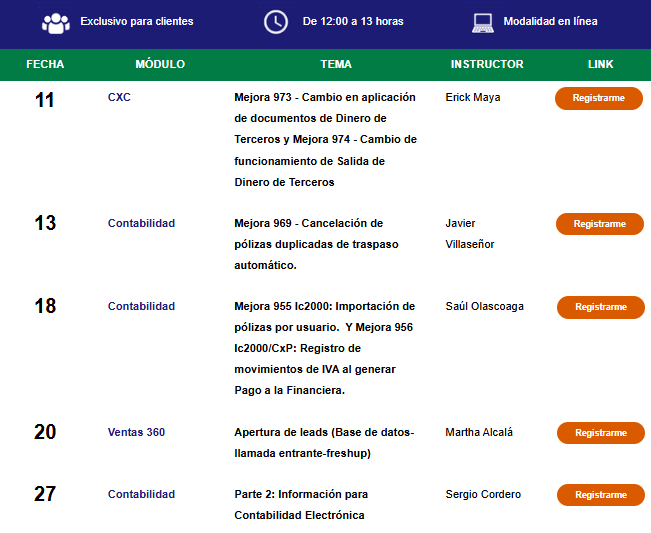This screenshot has height=533, width=651.
Task: Click the FECHA column header
Action: tap(45, 64)
